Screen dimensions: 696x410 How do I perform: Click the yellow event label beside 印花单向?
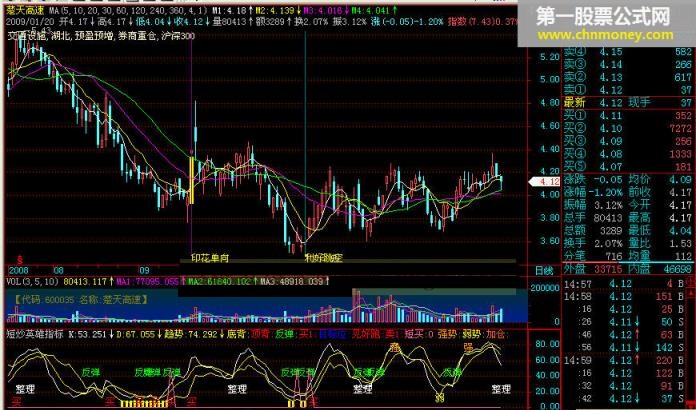tap(324, 258)
